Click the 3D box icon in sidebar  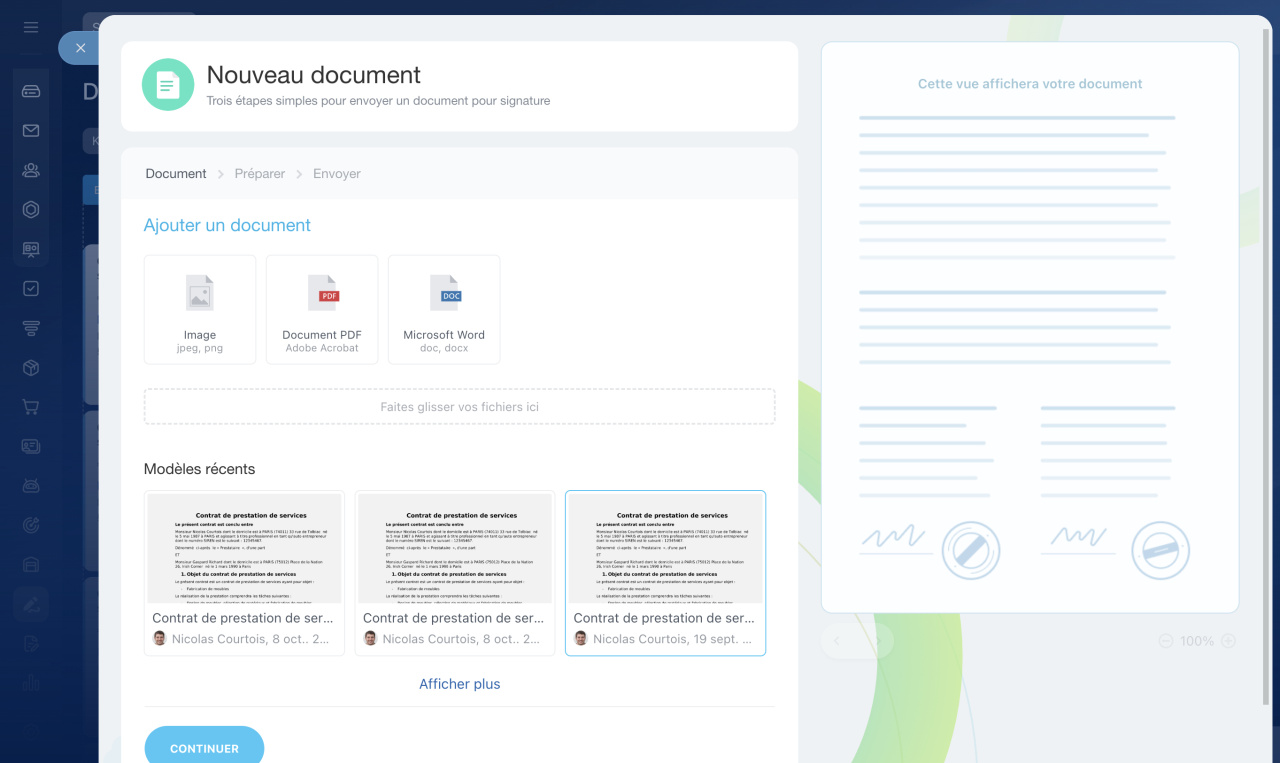[x=31, y=368]
